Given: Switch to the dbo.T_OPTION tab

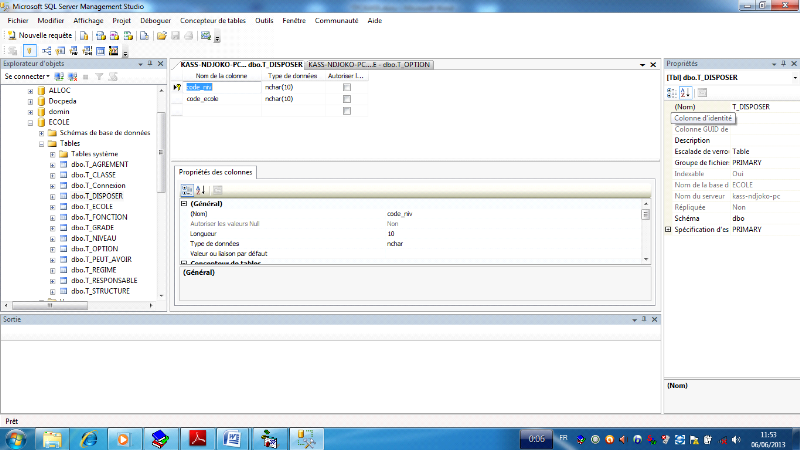Looking at the screenshot, I should [x=369, y=65].
